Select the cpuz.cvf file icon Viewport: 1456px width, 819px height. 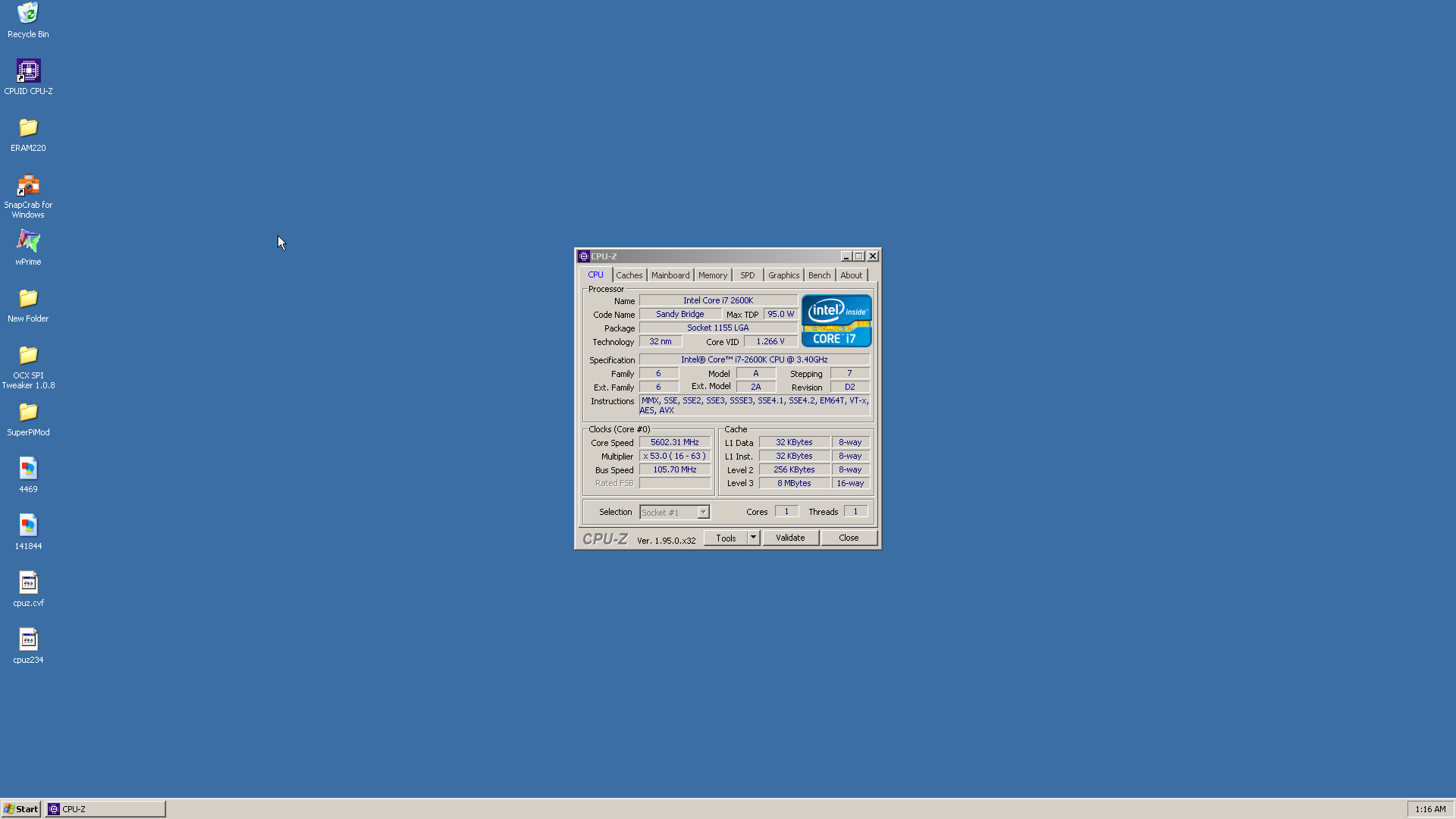(28, 589)
